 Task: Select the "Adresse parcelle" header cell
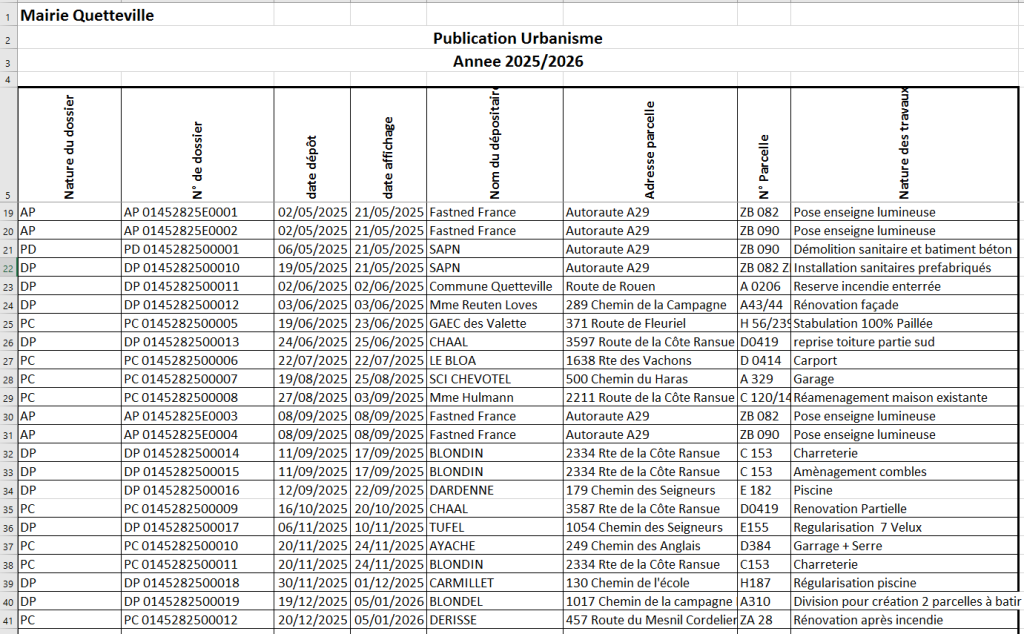pyautogui.click(x=649, y=145)
